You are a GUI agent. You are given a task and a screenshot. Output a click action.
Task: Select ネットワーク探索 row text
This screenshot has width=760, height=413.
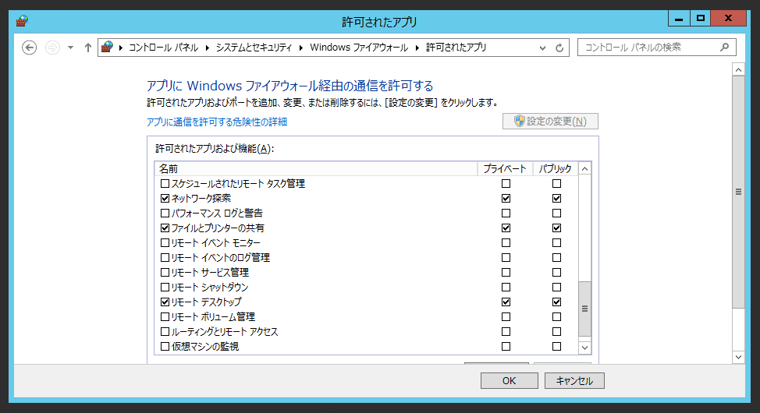(x=201, y=198)
